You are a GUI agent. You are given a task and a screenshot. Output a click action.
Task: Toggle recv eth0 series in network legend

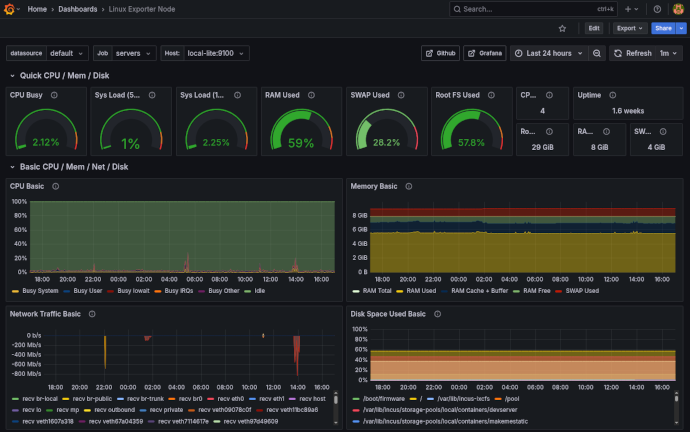(x=232, y=399)
